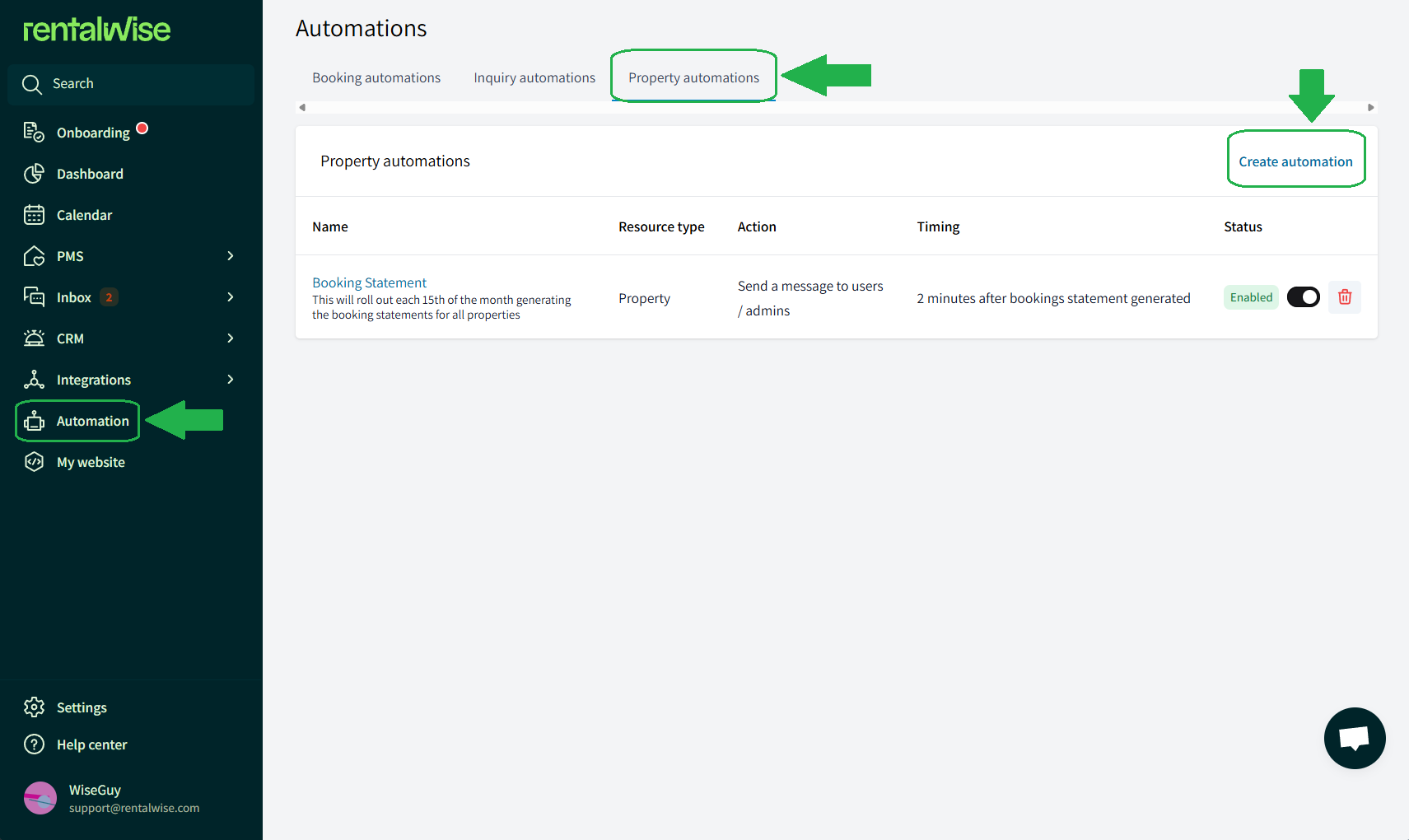
Task: Expand the Integrations submenu chevron
Action: [231, 380]
